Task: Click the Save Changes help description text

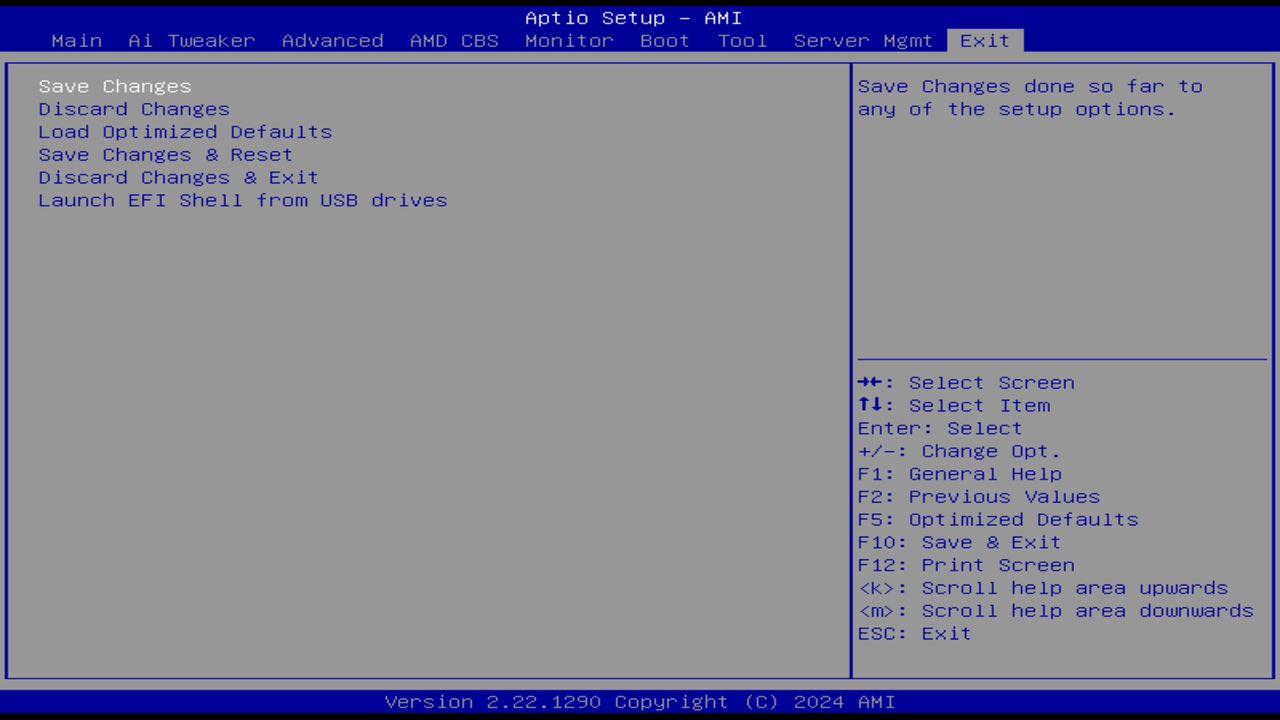Action: 1030,98
